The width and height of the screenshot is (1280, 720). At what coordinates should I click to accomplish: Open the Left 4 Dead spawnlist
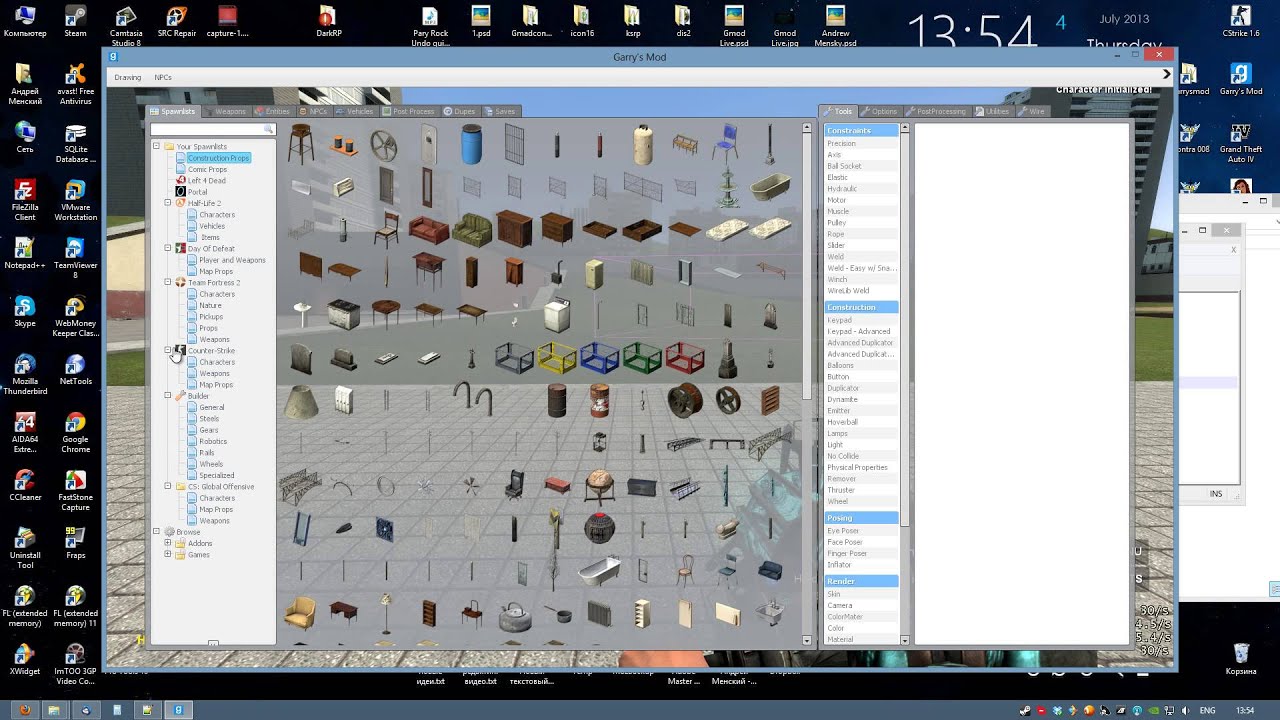(206, 181)
